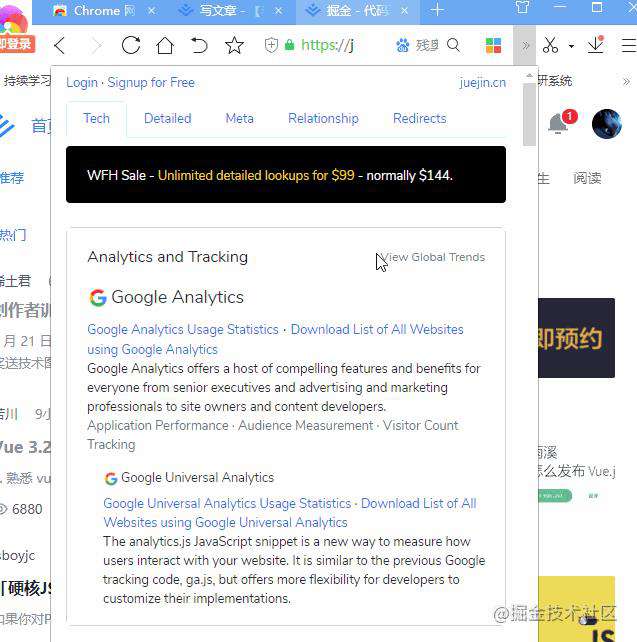Open Google Analytics Usage Statistics link

183,329
